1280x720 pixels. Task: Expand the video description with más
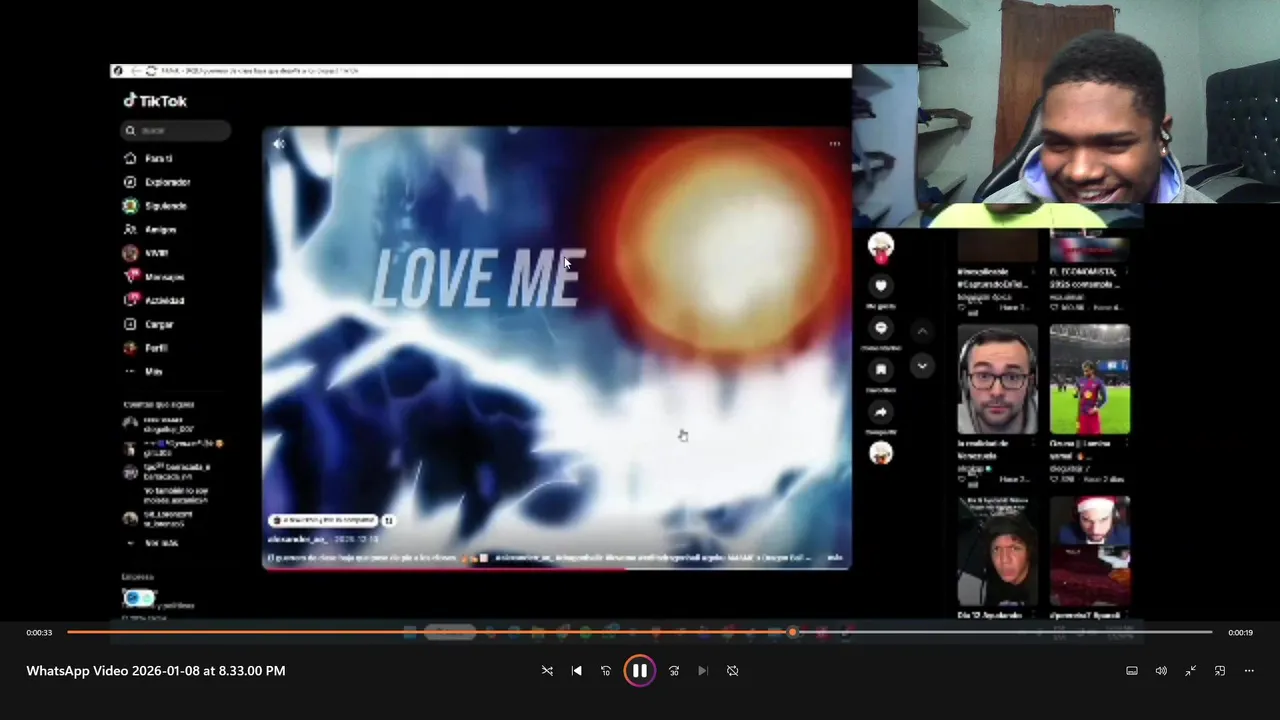[x=835, y=558]
